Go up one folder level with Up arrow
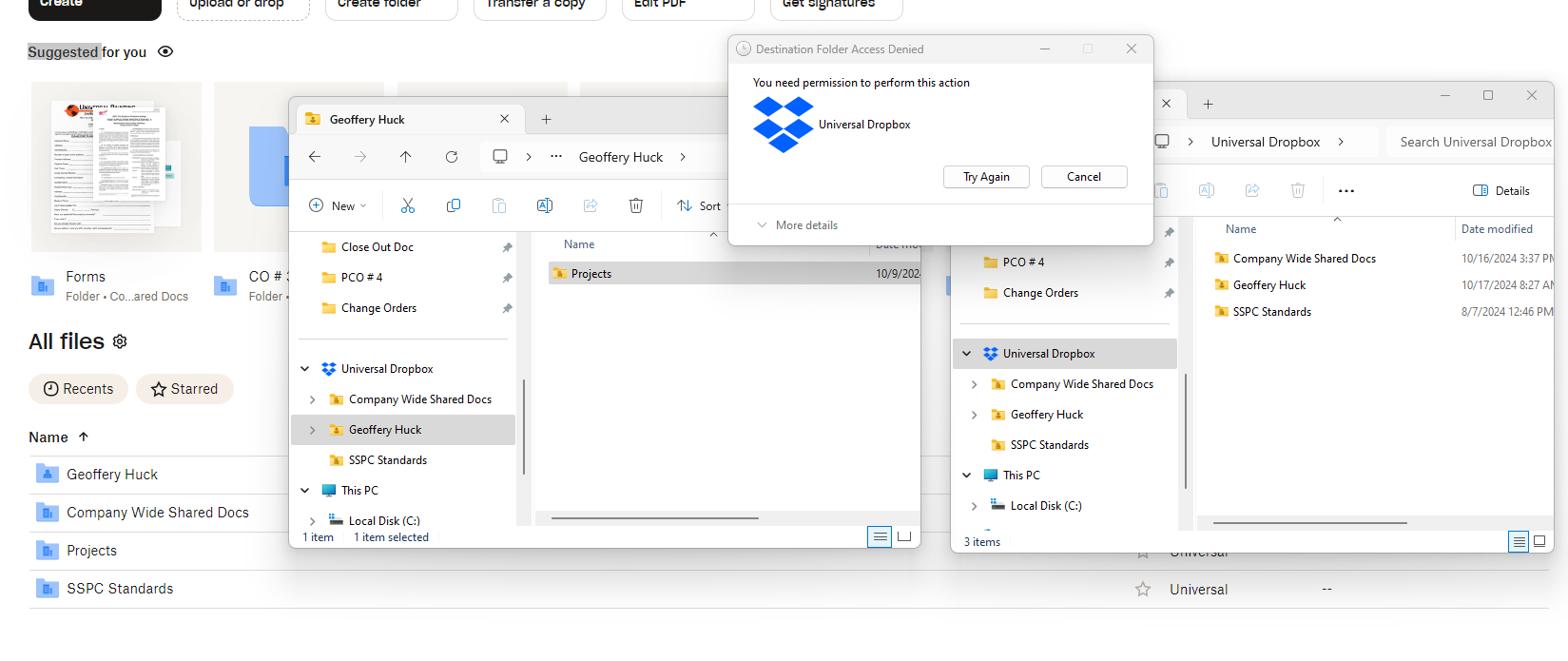1568x661 pixels. click(406, 157)
